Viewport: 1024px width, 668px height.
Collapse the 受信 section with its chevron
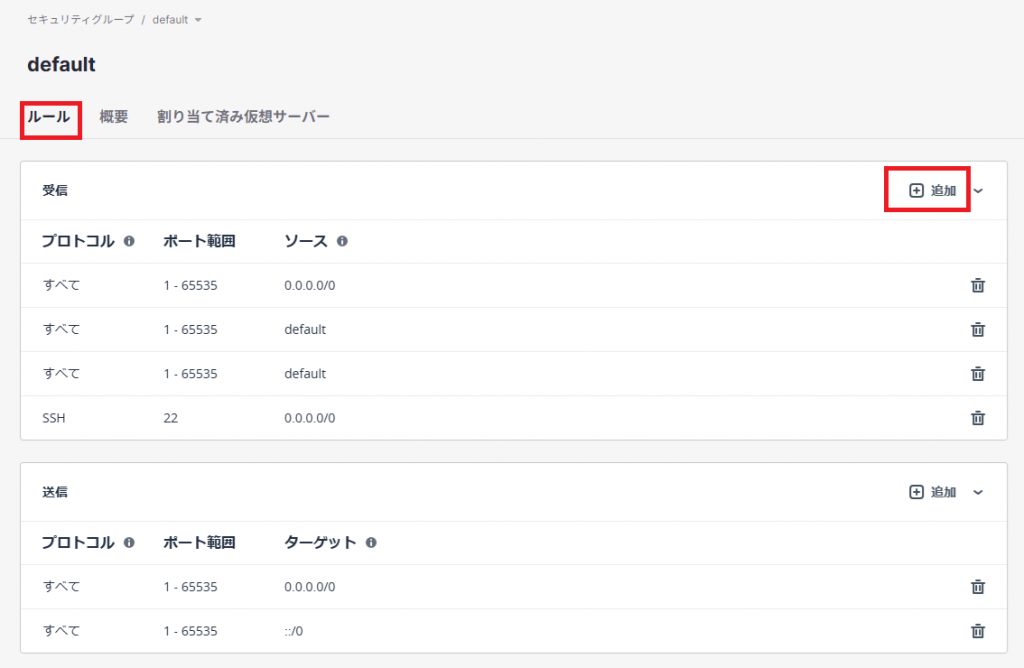[978, 190]
